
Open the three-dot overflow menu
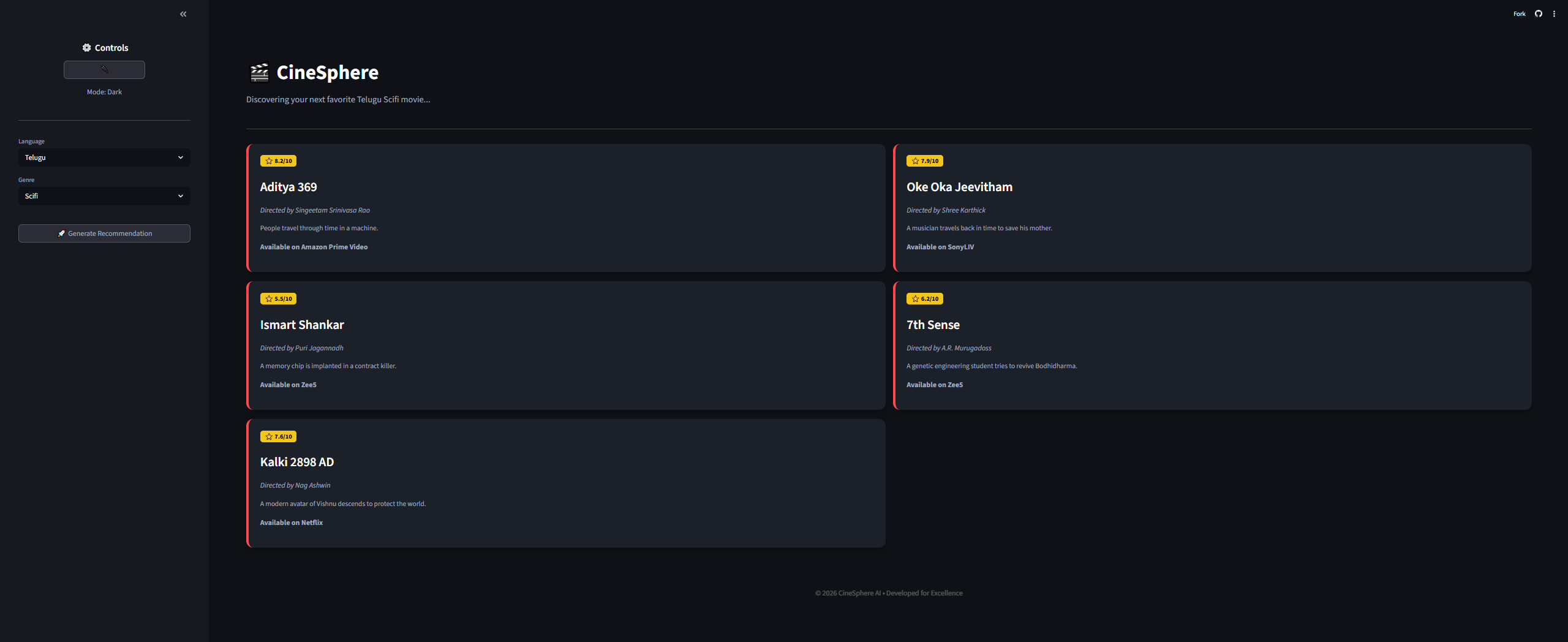tap(1554, 13)
